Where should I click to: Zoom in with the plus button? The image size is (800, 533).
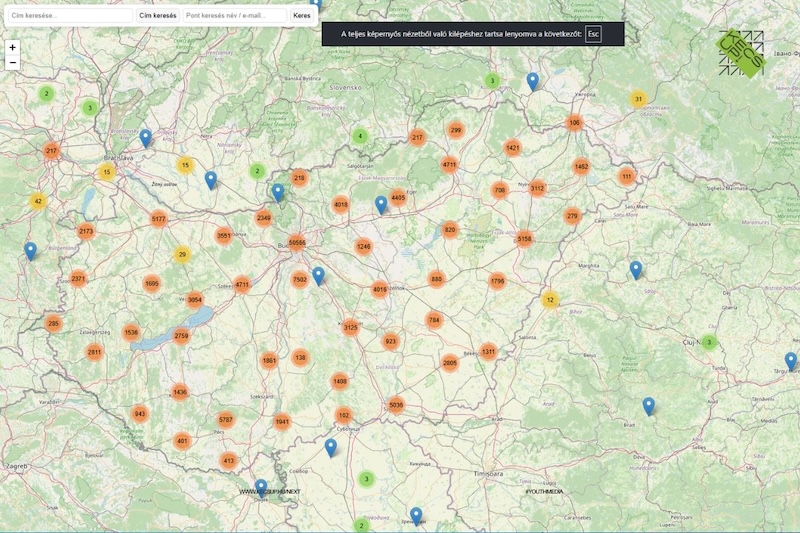click(12, 47)
